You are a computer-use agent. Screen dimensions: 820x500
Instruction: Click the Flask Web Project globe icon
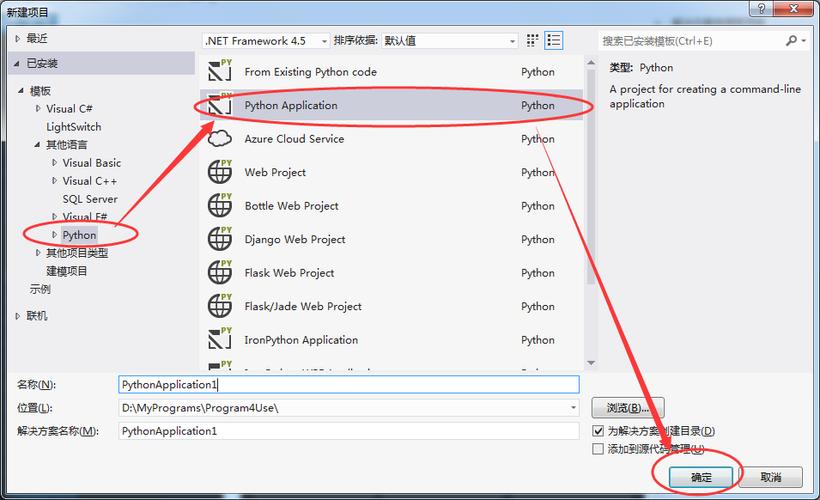point(220,271)
